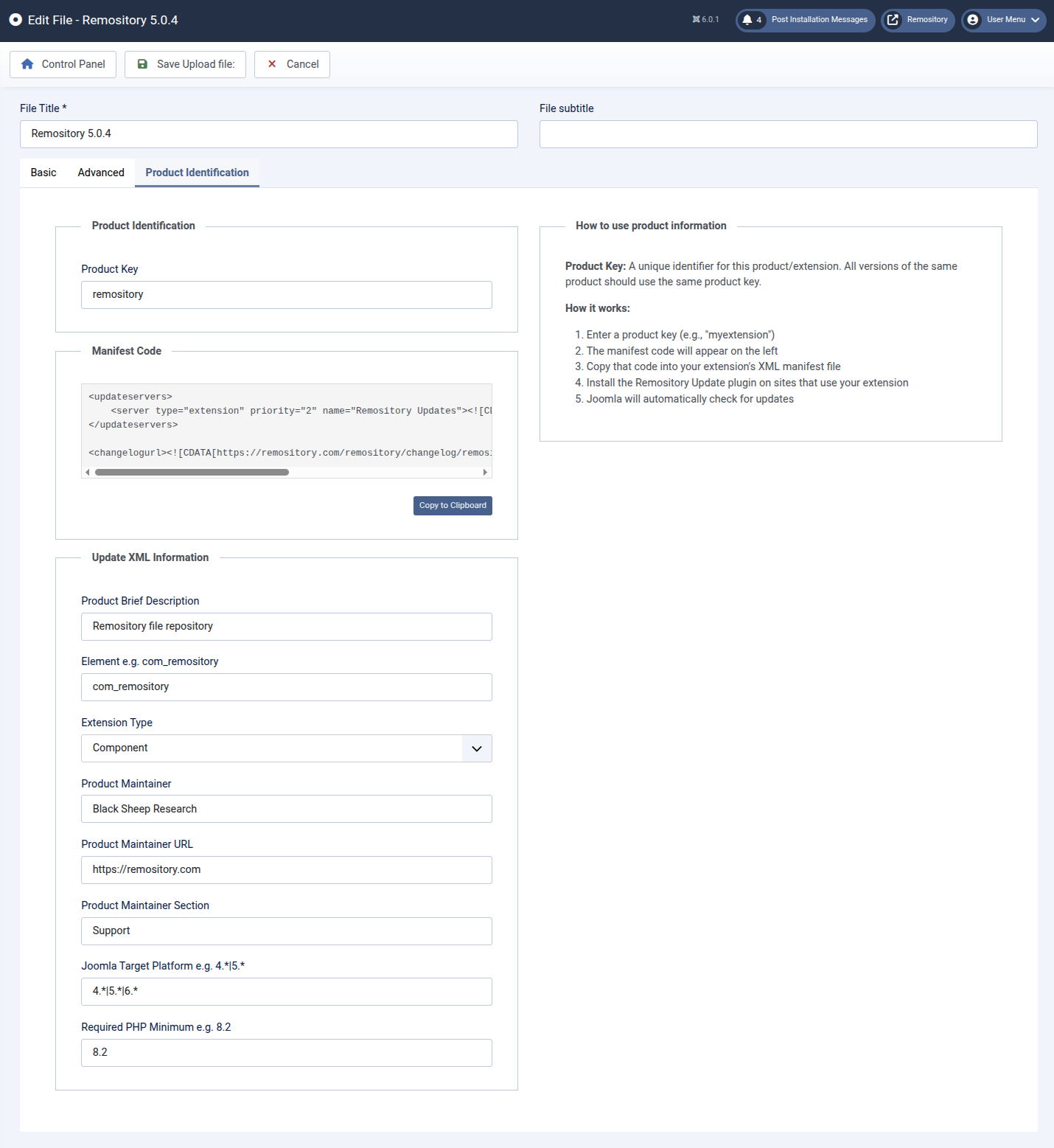
Task: Click the Required PHP Minimum field
Action: coord(286,1052)
